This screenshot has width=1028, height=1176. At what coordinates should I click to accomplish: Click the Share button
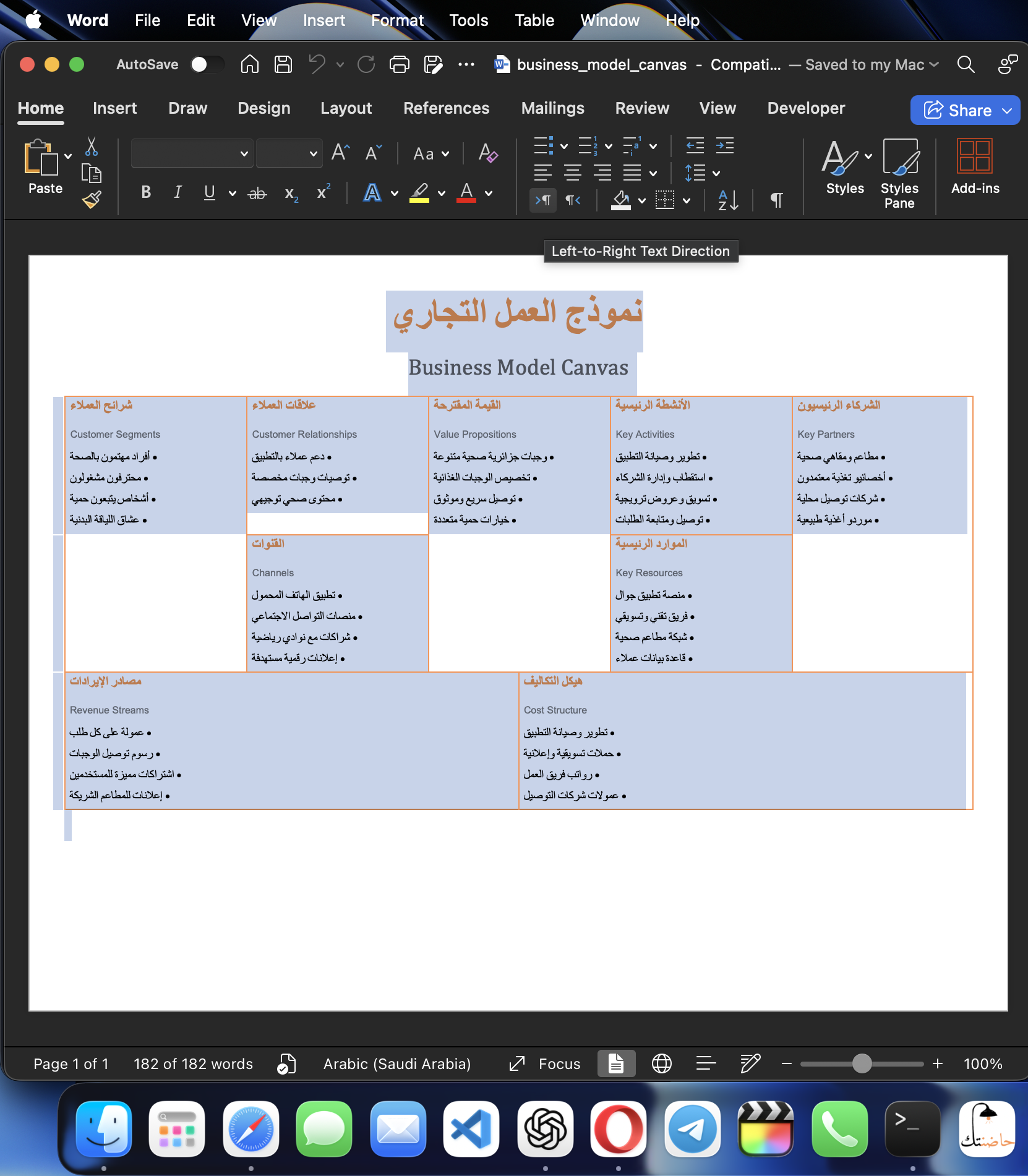pyautogui.click(x=958, y=110)
